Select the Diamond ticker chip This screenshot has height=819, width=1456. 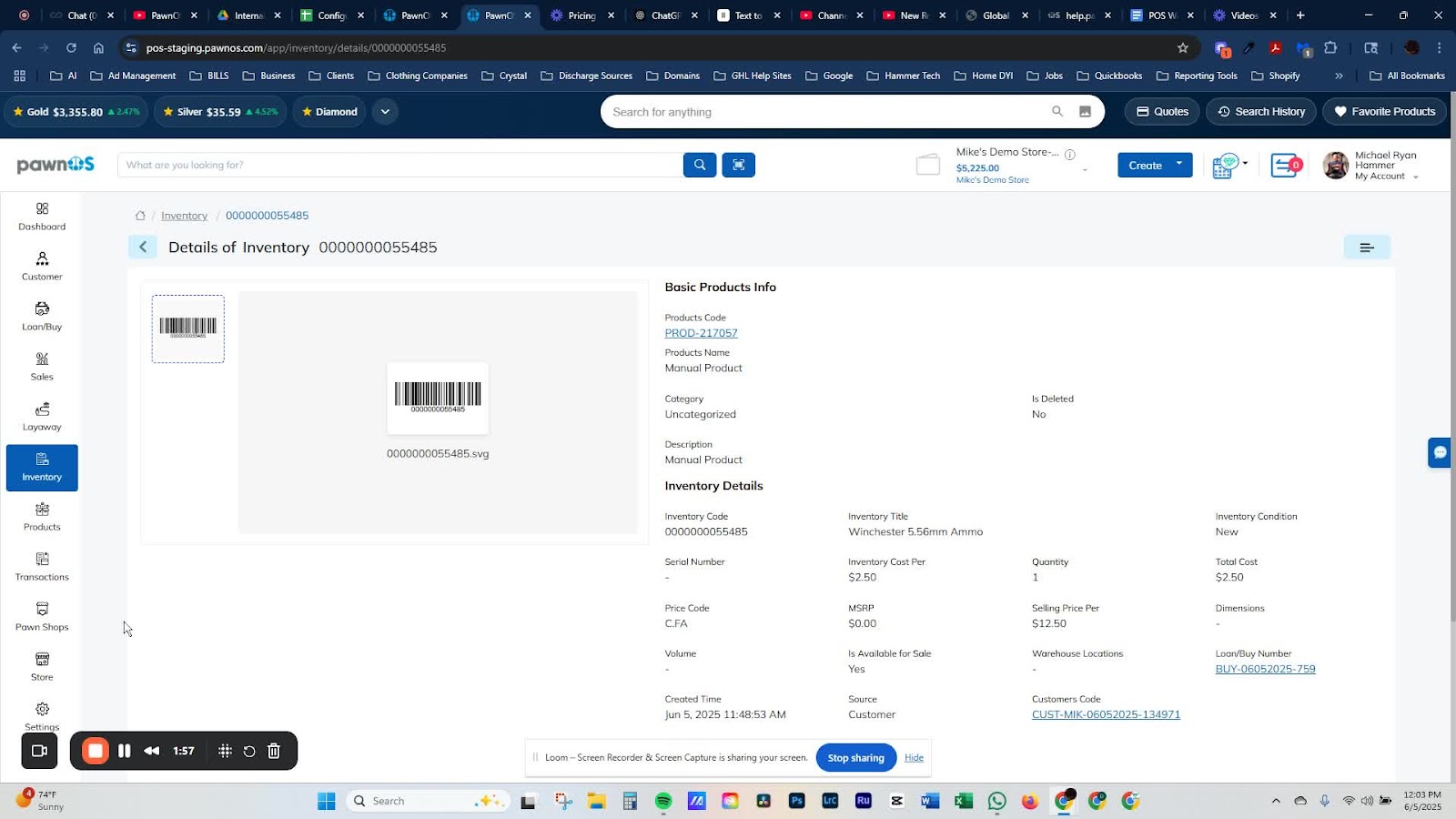[329, 111]
